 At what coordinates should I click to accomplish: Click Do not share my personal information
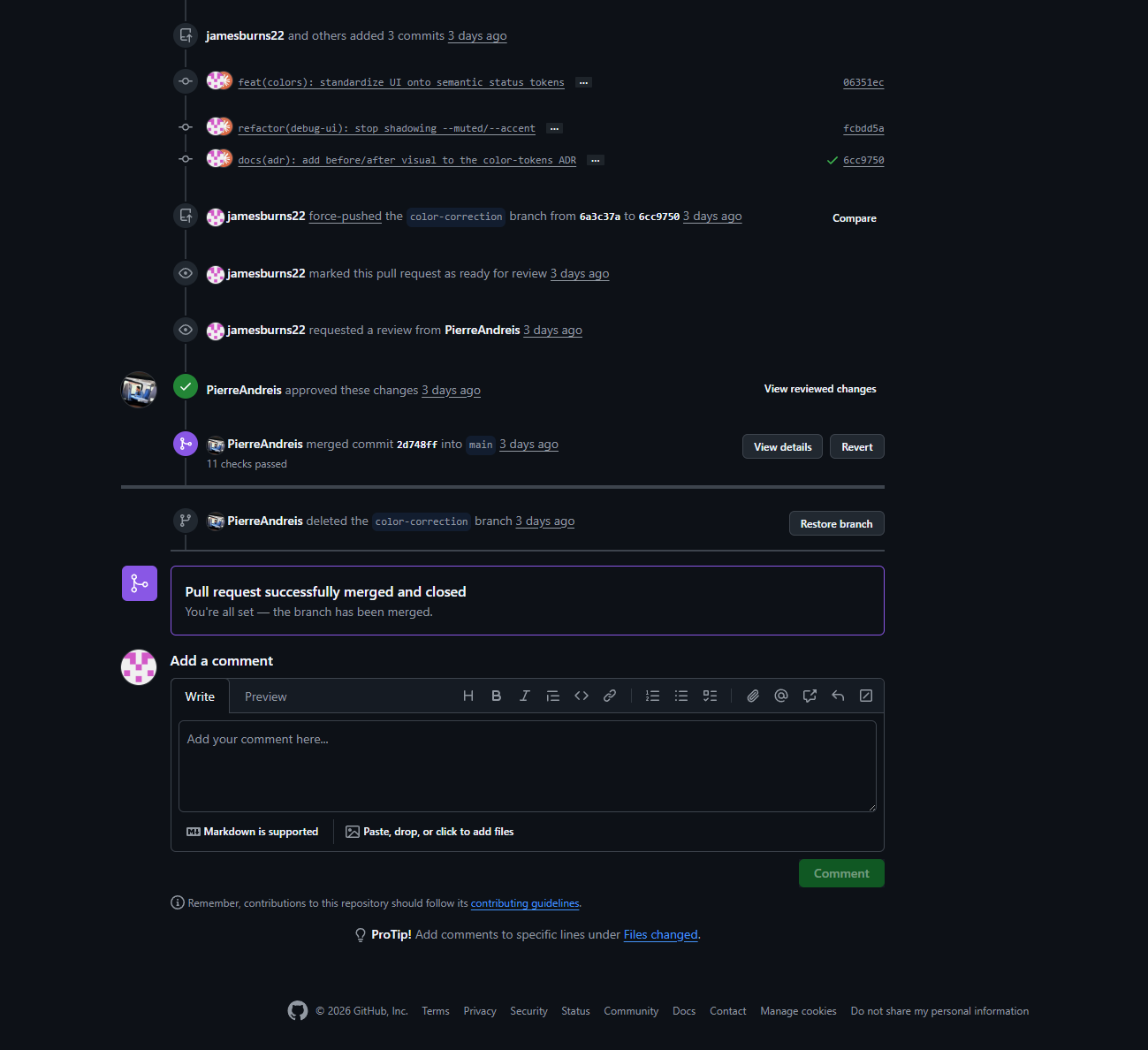(939, 1011)
